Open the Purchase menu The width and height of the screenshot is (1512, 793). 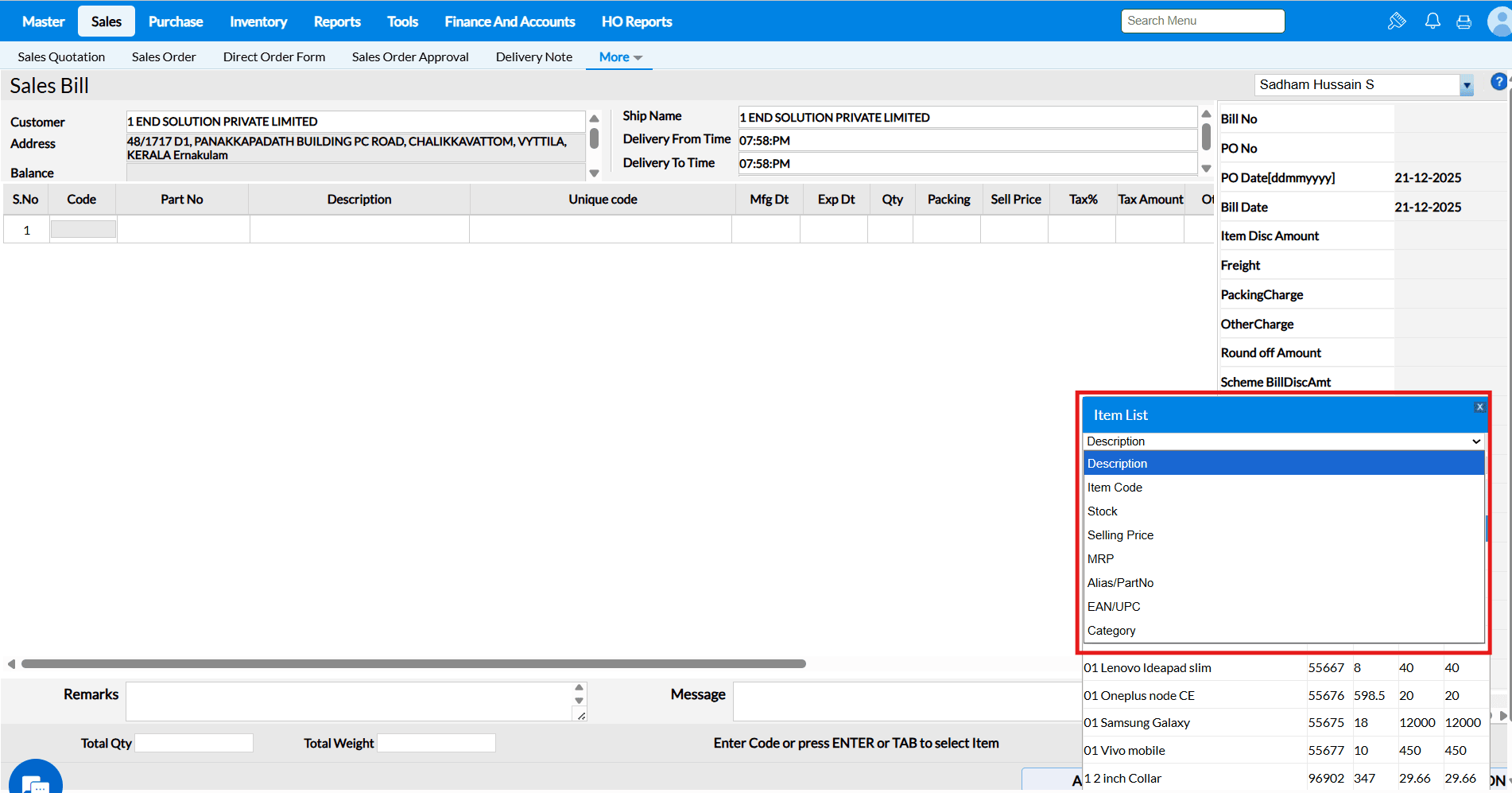point(176,21)
